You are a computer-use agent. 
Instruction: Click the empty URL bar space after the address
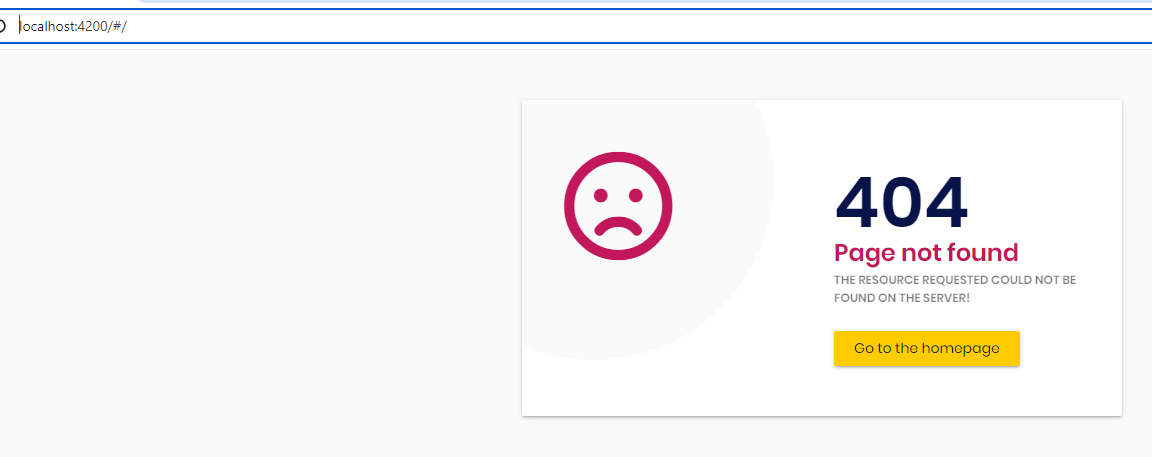tap(632, 26)
